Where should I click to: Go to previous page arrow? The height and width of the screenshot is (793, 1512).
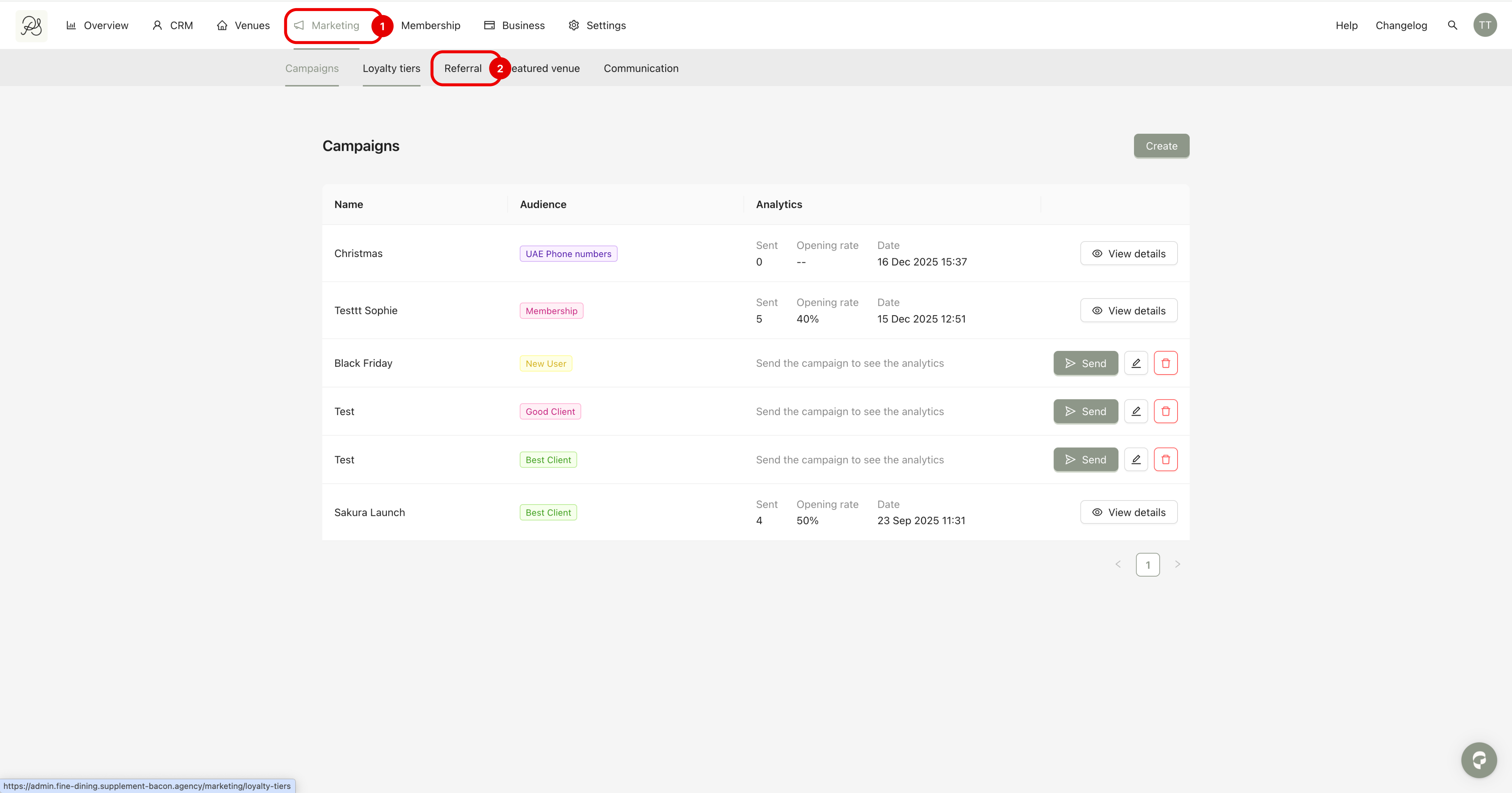coord(1117,564)
